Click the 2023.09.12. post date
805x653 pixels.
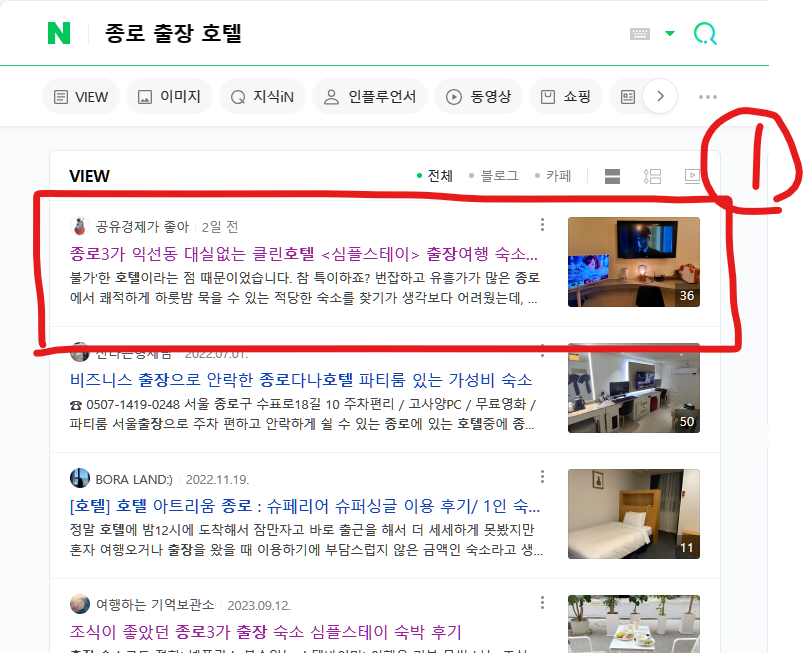tap(259, 606)
